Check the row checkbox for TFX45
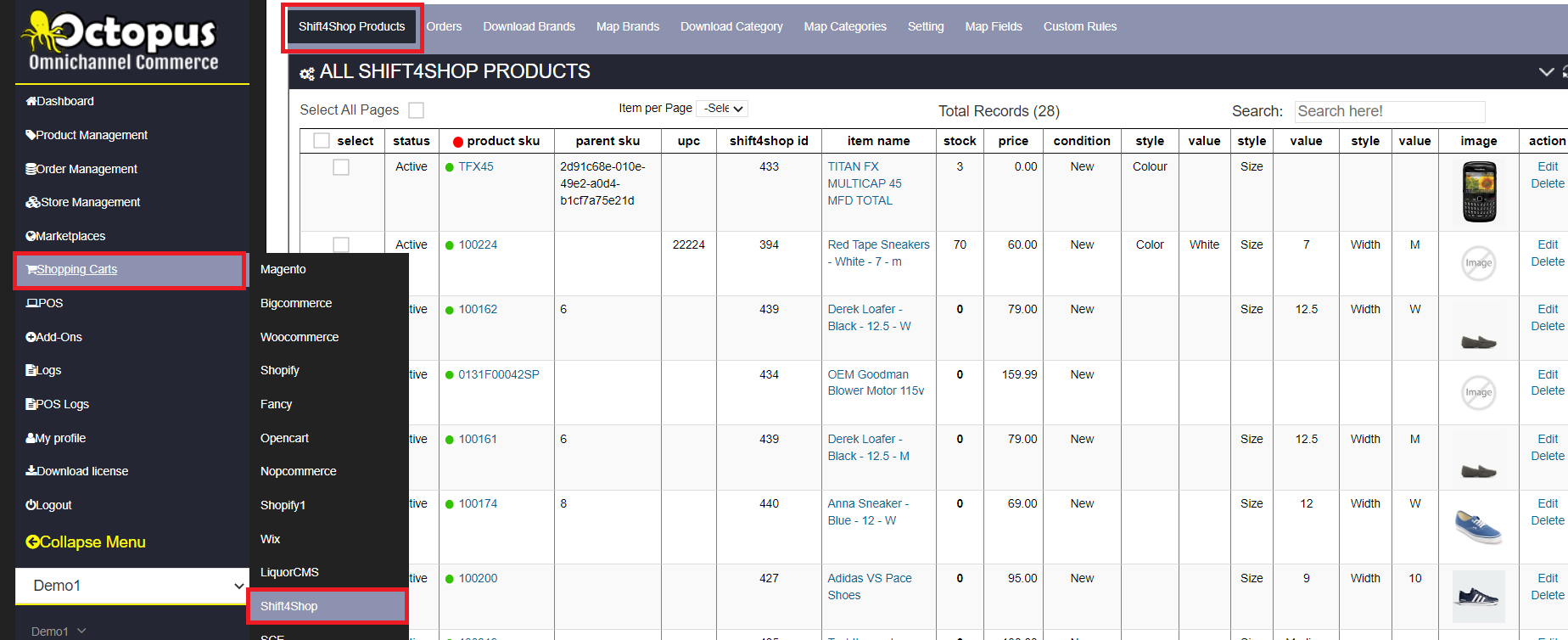Viewport: 1568px width, 640px height. pos(341,167)
